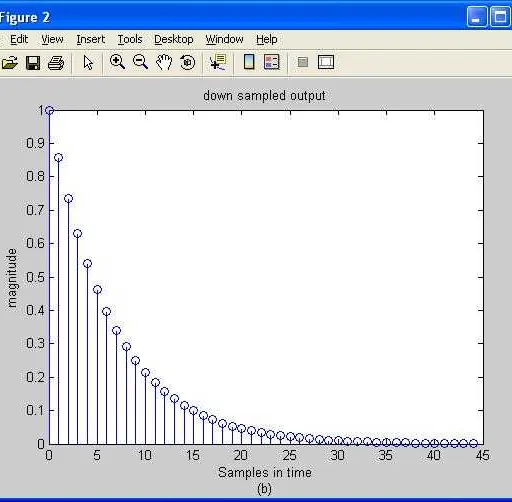Select the Edit Plot arrow tool
The image size is (512, 502).
click(88, 62)
